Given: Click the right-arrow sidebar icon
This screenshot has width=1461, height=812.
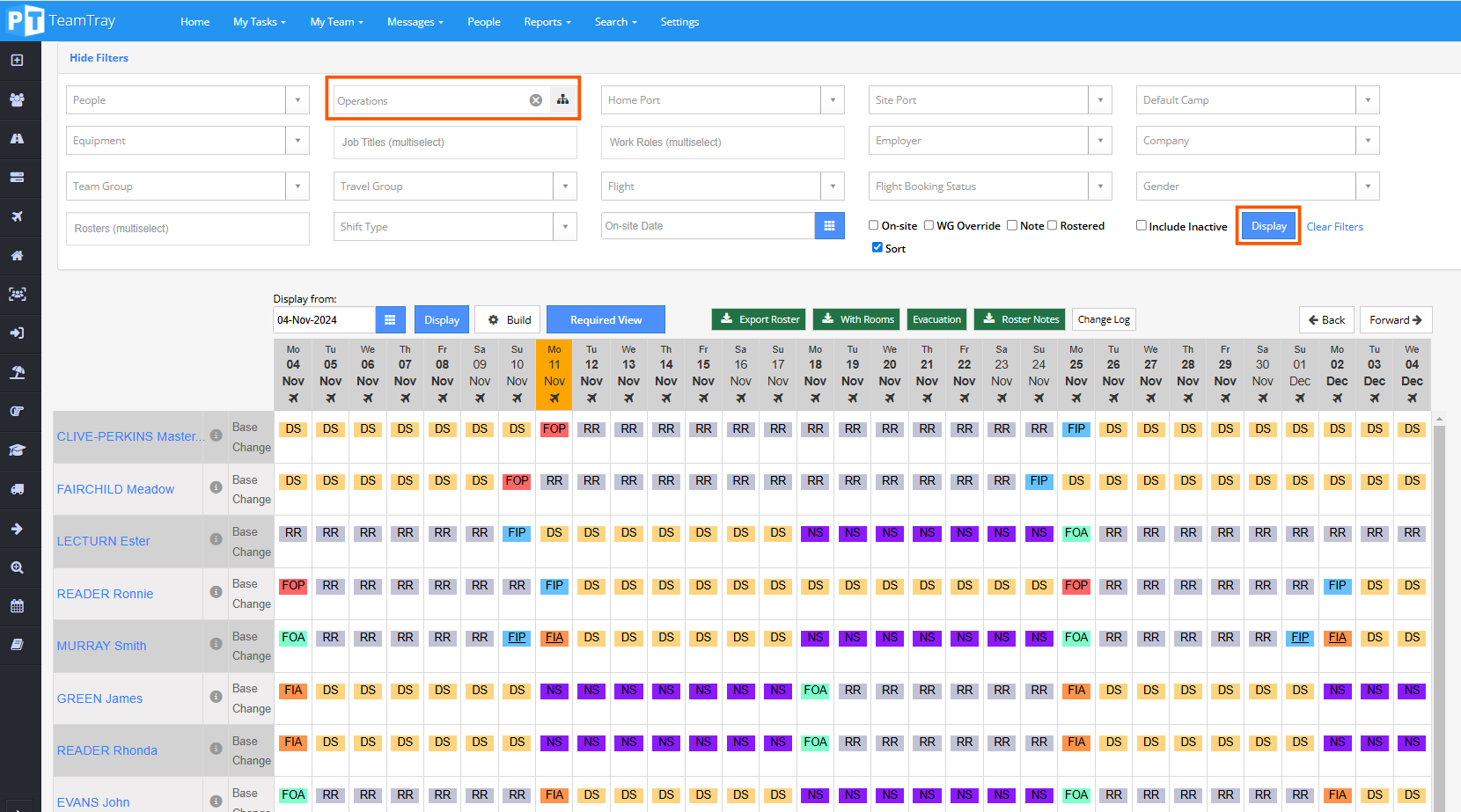Looking at the screenshot, I should 17,529.
